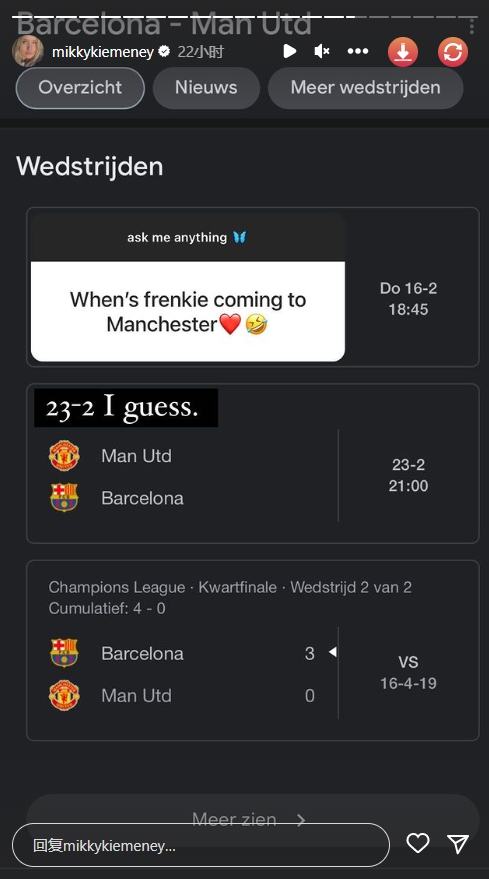Click the red refresh icon

coord(453,52)
